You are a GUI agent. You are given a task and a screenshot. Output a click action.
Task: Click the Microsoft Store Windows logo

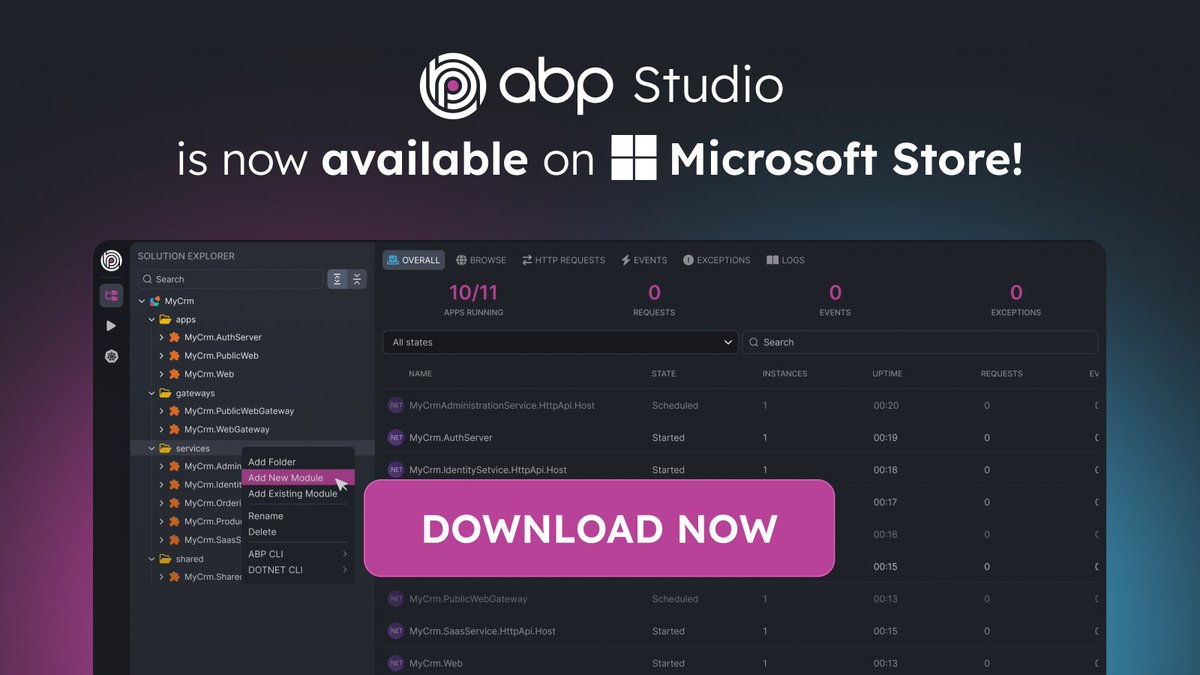coord(633,158)
